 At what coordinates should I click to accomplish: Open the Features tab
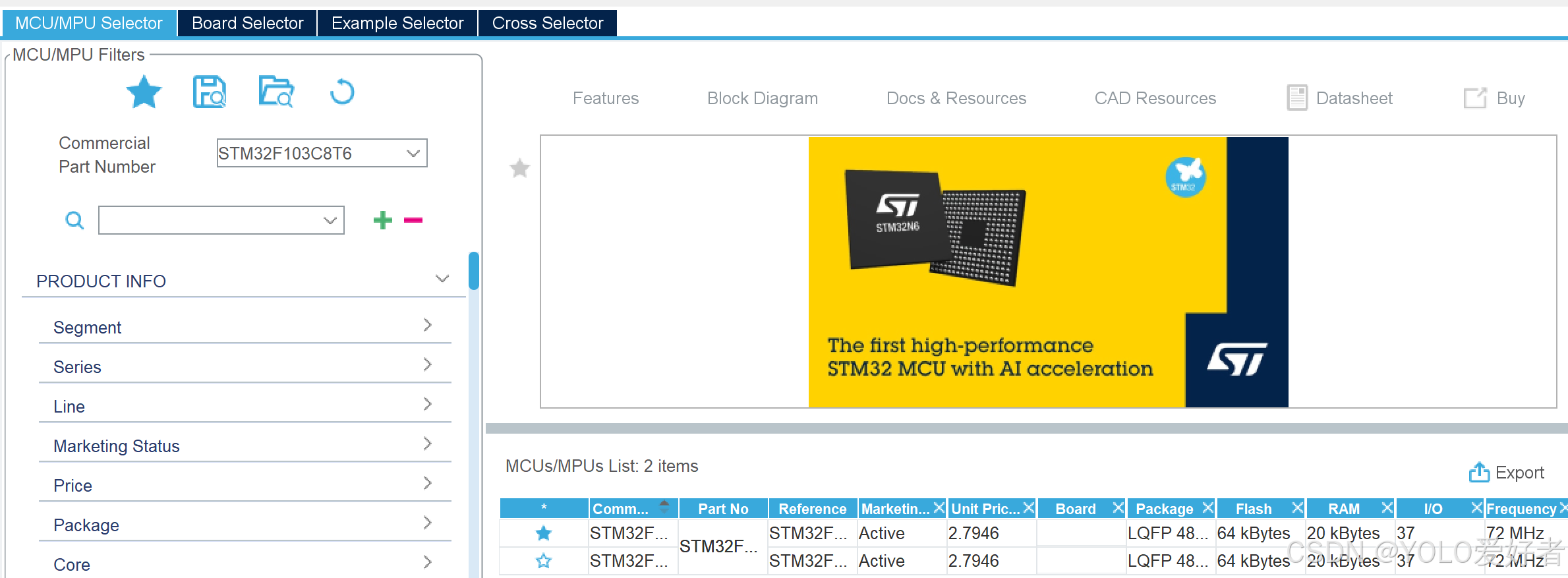tap(606, 98)
